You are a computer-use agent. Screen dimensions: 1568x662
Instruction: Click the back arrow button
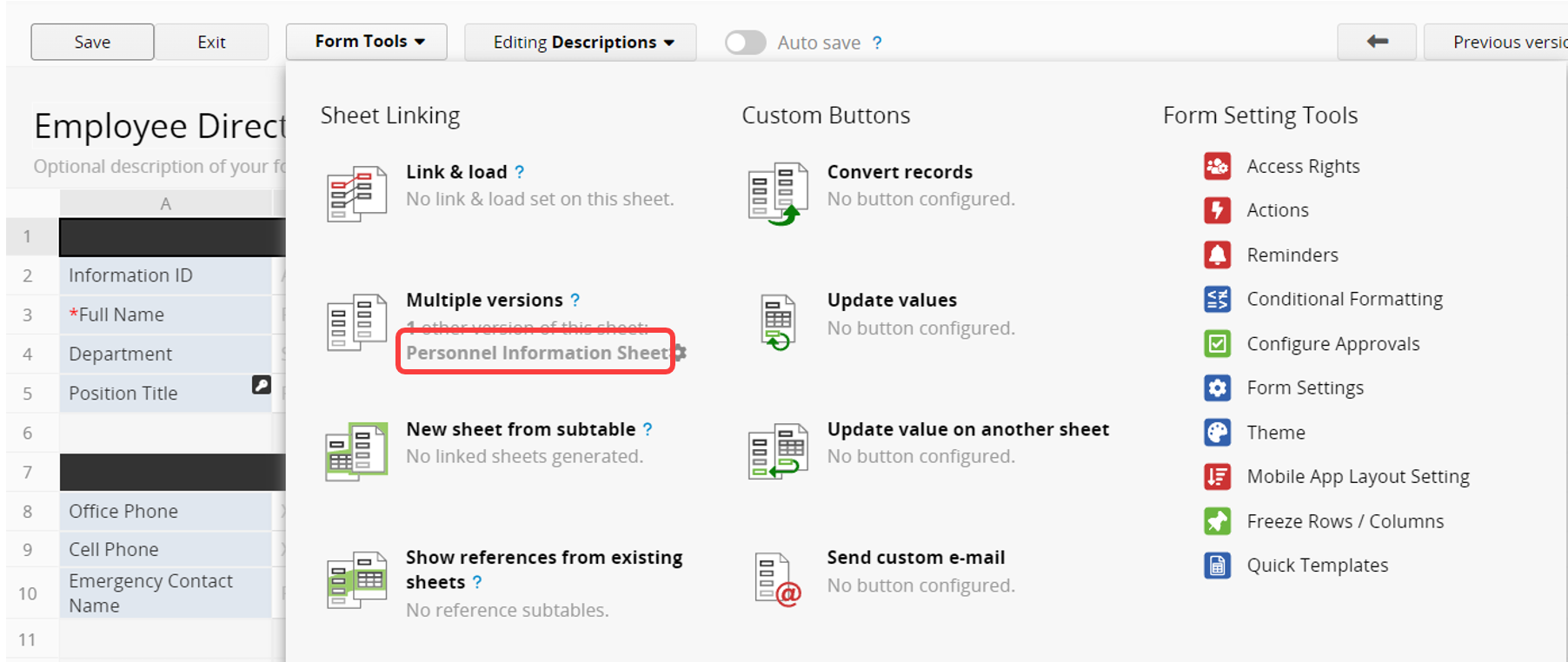(x=1377, y=42)
